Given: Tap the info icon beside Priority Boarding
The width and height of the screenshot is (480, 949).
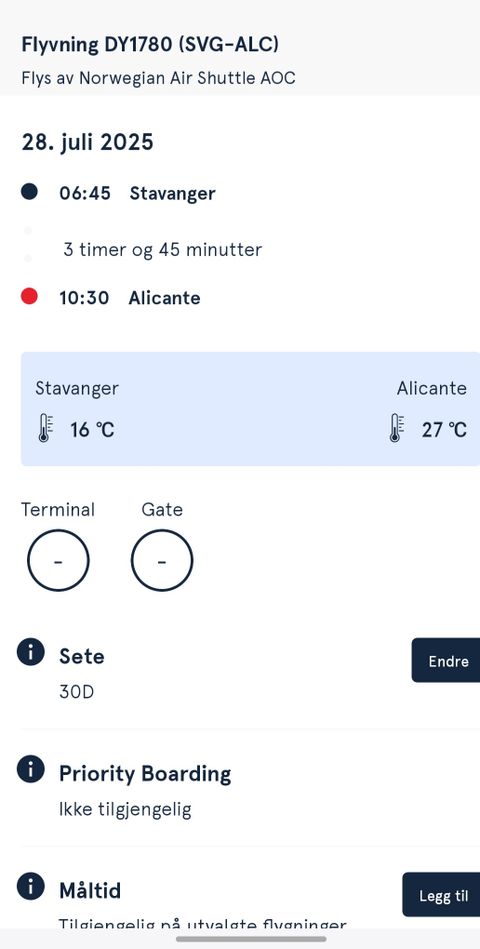Looking at the screenshot, I should click(x=30, y=769).
